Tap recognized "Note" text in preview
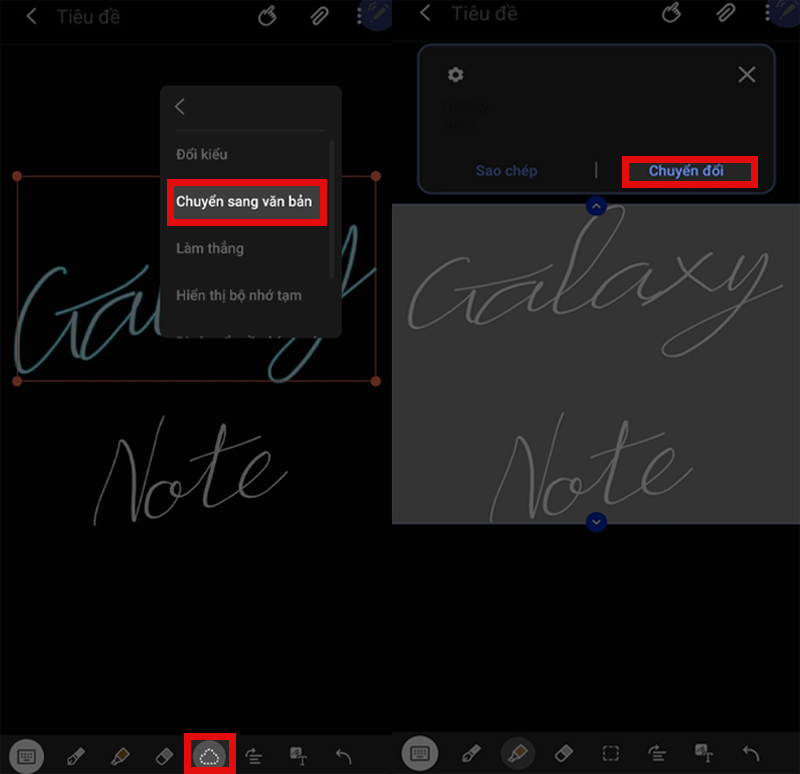Screen dimensions: 800x774 459,123
